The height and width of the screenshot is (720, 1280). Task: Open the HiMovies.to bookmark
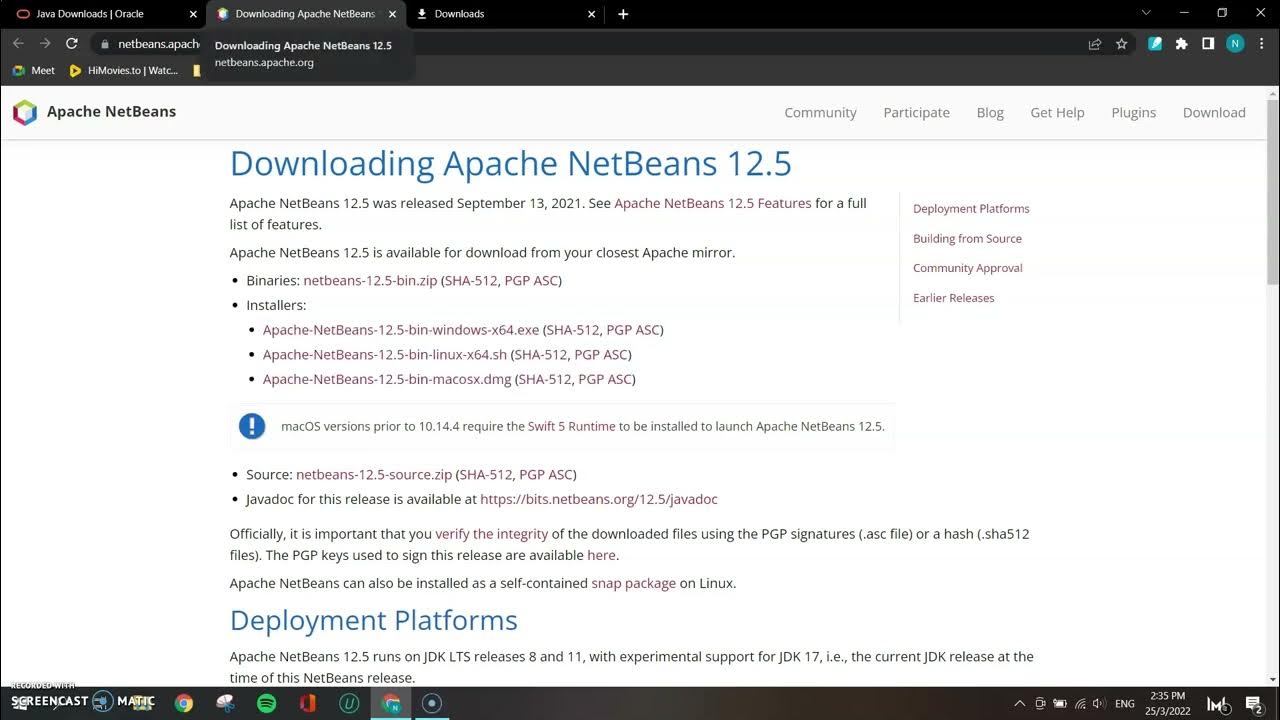tap(123, 70)
